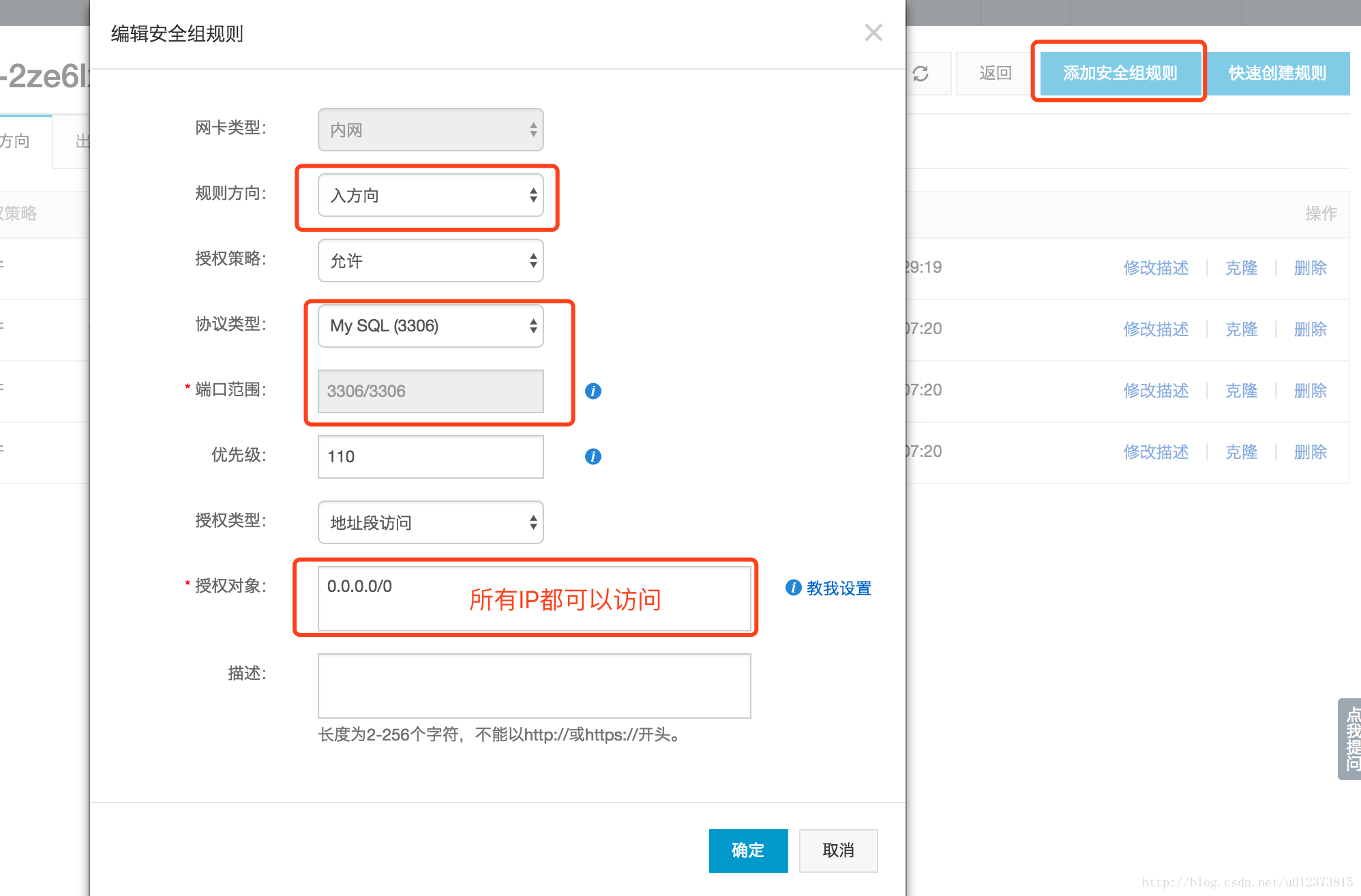
Task: Open the 教我设置 help link
Action: [839, 588]
